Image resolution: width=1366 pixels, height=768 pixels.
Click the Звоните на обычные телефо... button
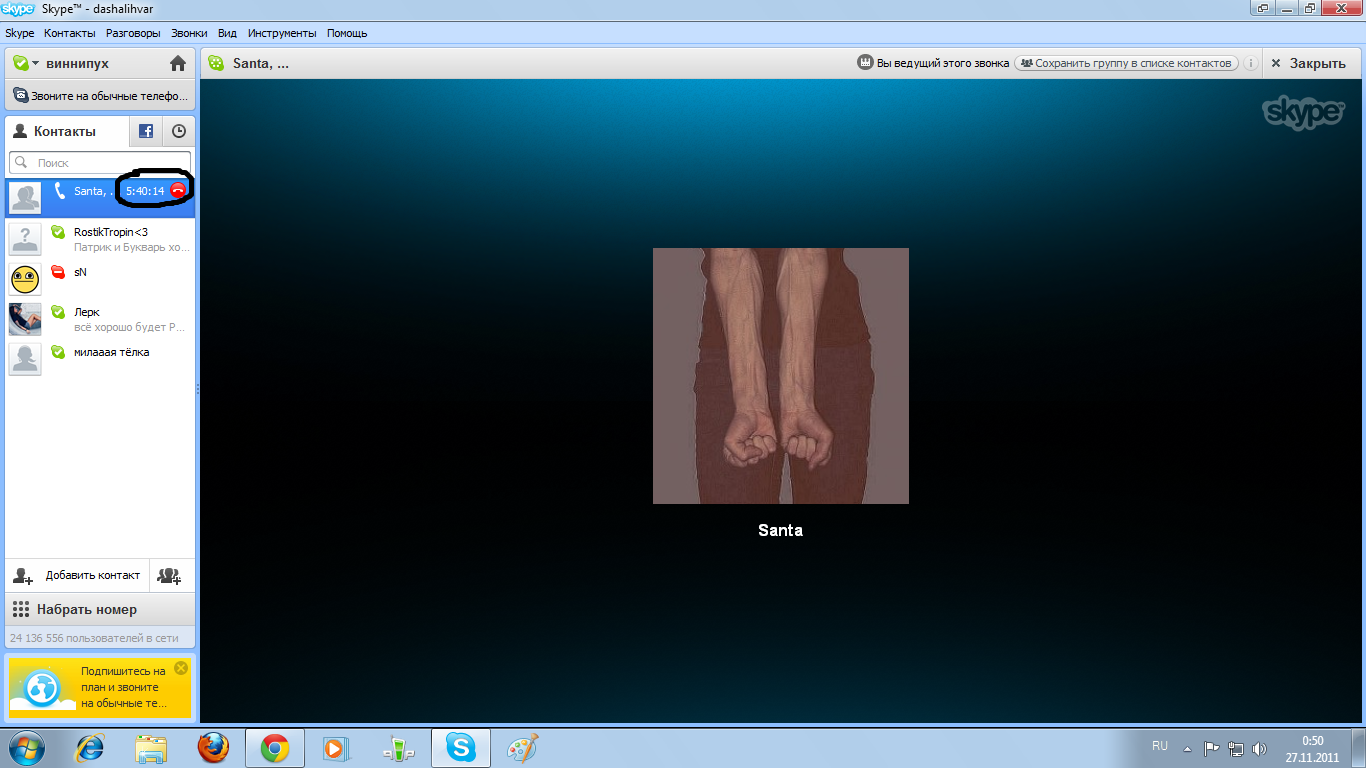(100, 96)
